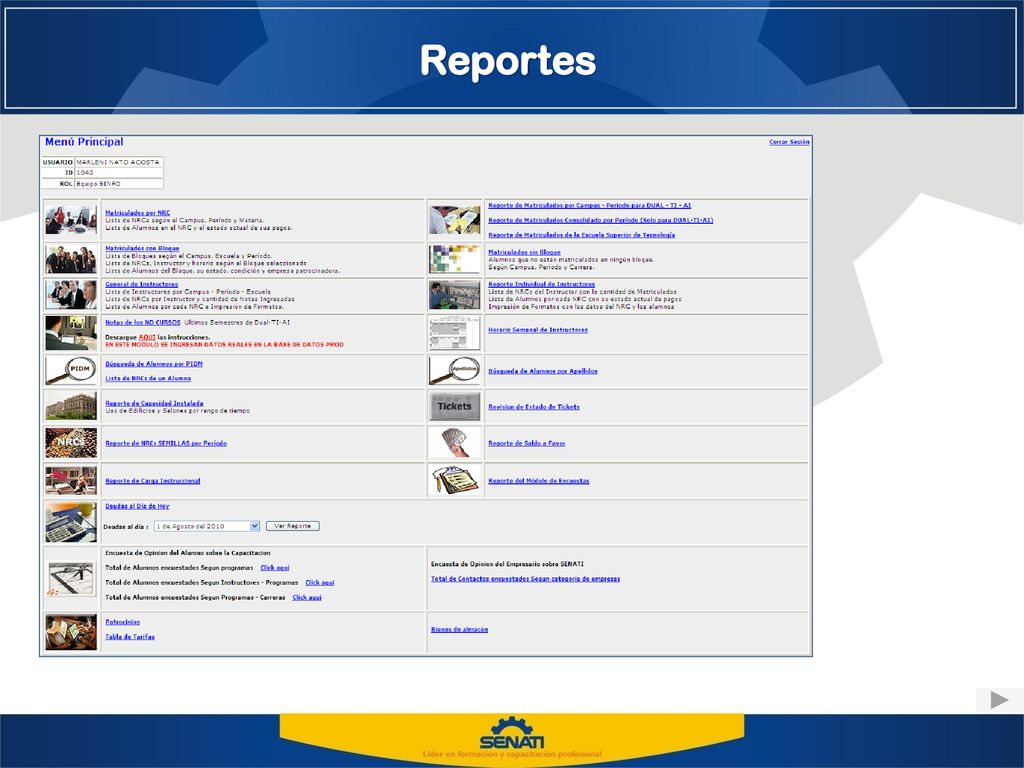Screen dimensions: 1024x768
Task: Open Reporte de Carga Instruccional link
Action: tap(153, 481)
